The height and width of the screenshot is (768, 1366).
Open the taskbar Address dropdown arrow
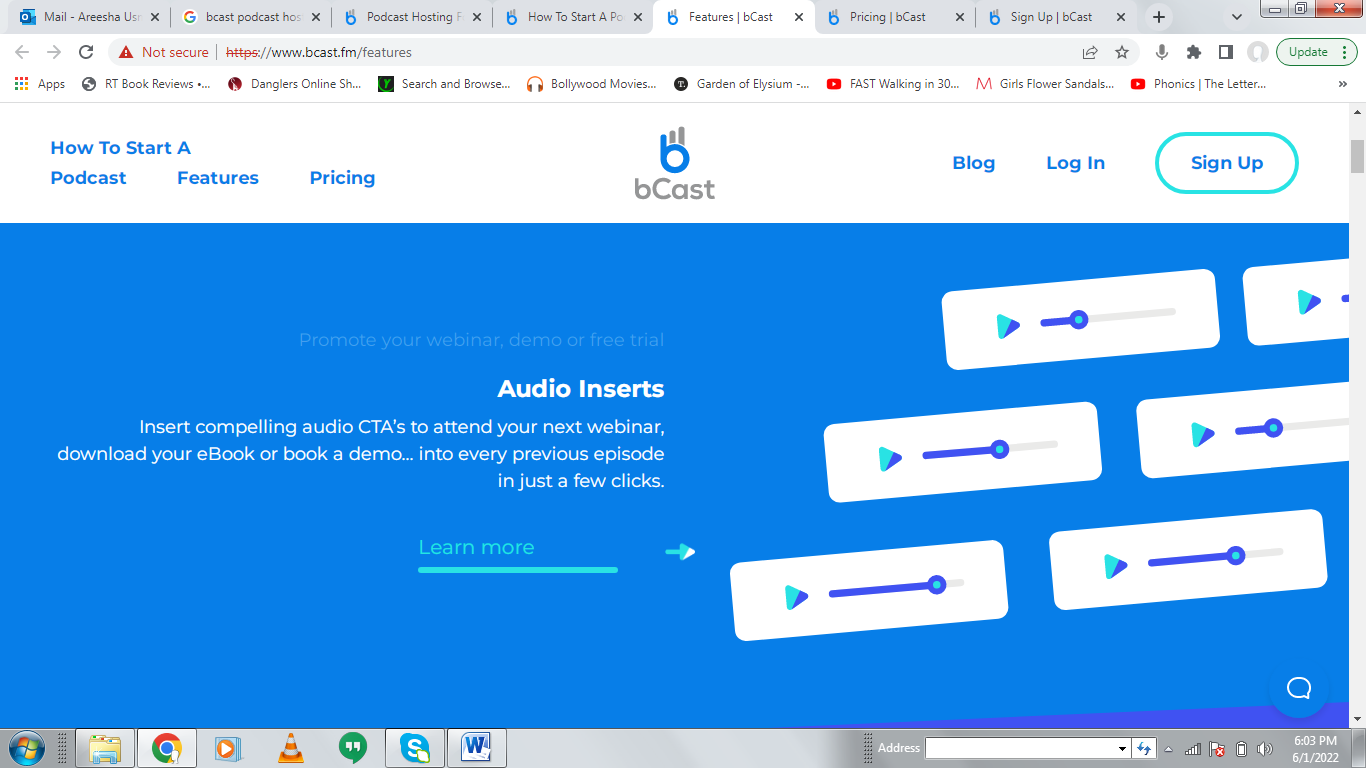1122,748
